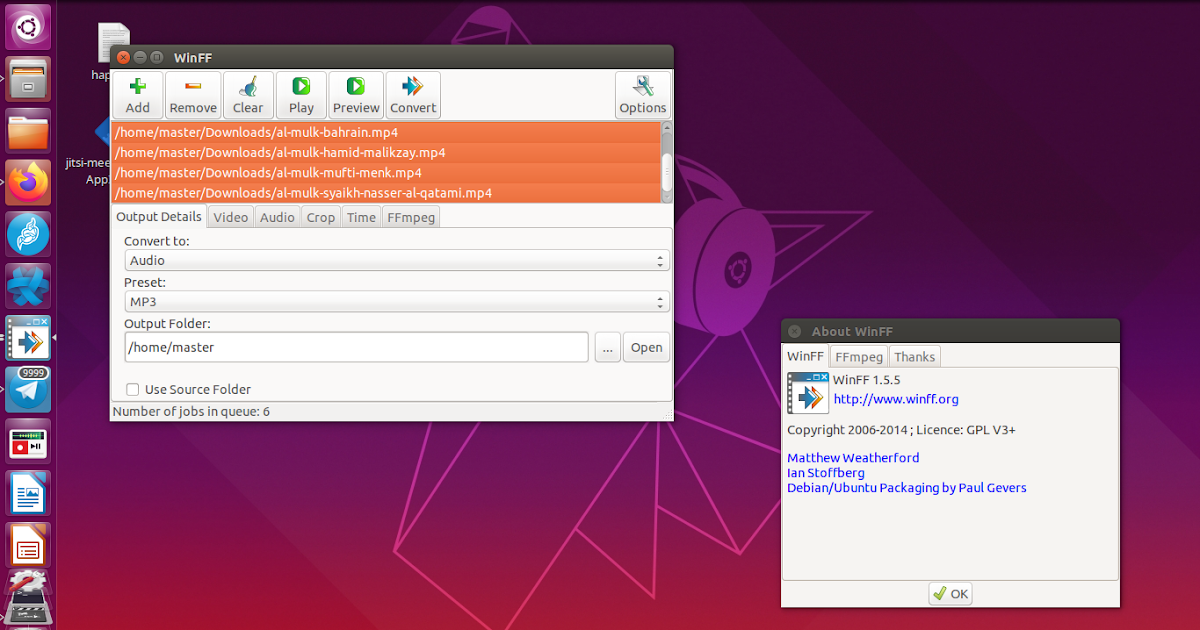The height and width of the screenshot is (630, 1200).
Task: Select al-mulk-mufti-menk.mp4 in file list
Action: click(x=386, y=172)
